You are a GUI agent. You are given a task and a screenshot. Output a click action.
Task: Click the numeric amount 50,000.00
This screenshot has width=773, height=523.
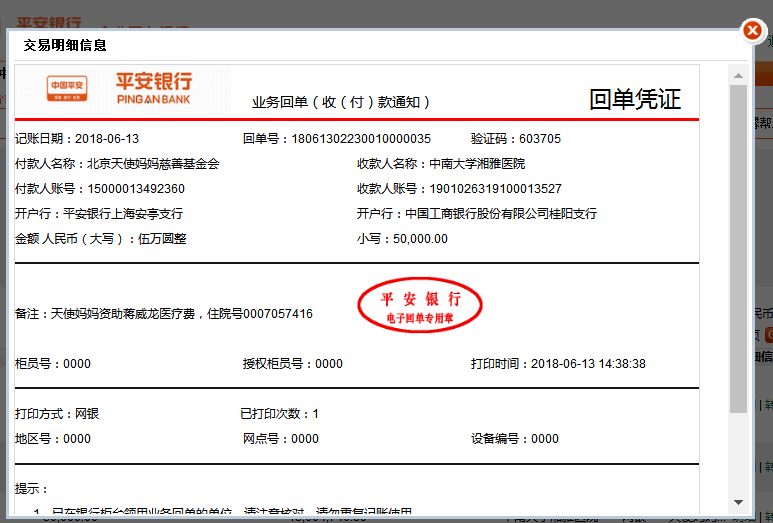coord(421,239)
